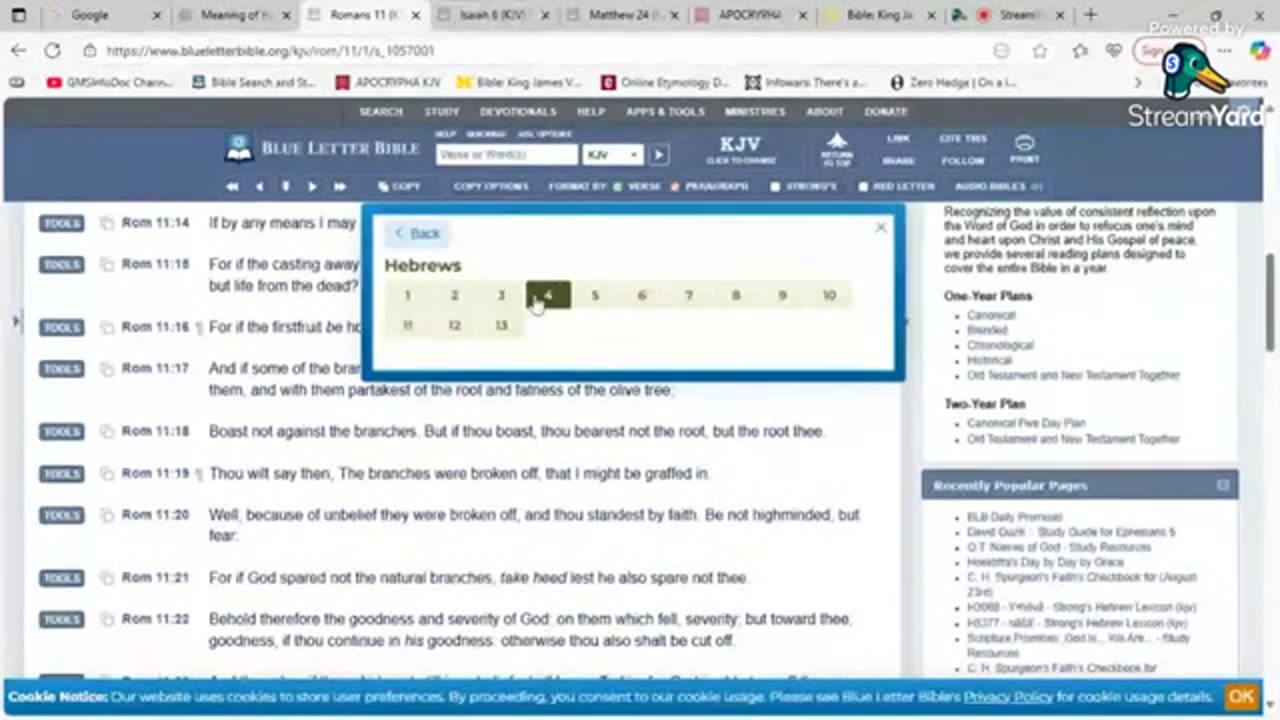Select Hebrews chapter 7
The image size is (1280, 720).
(x=688, y=295)
